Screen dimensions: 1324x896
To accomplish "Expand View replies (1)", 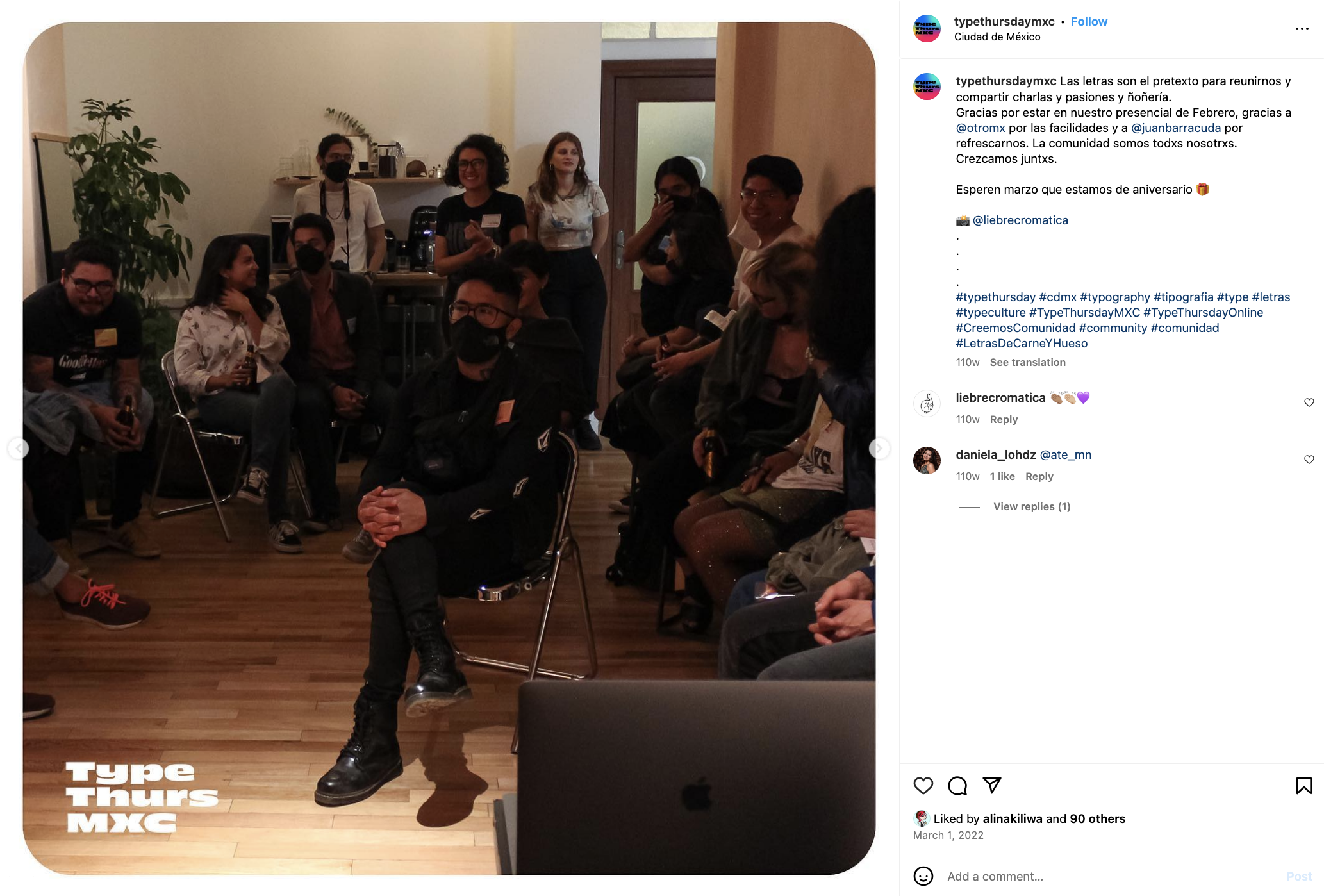I will click(x=1032, y=506).
